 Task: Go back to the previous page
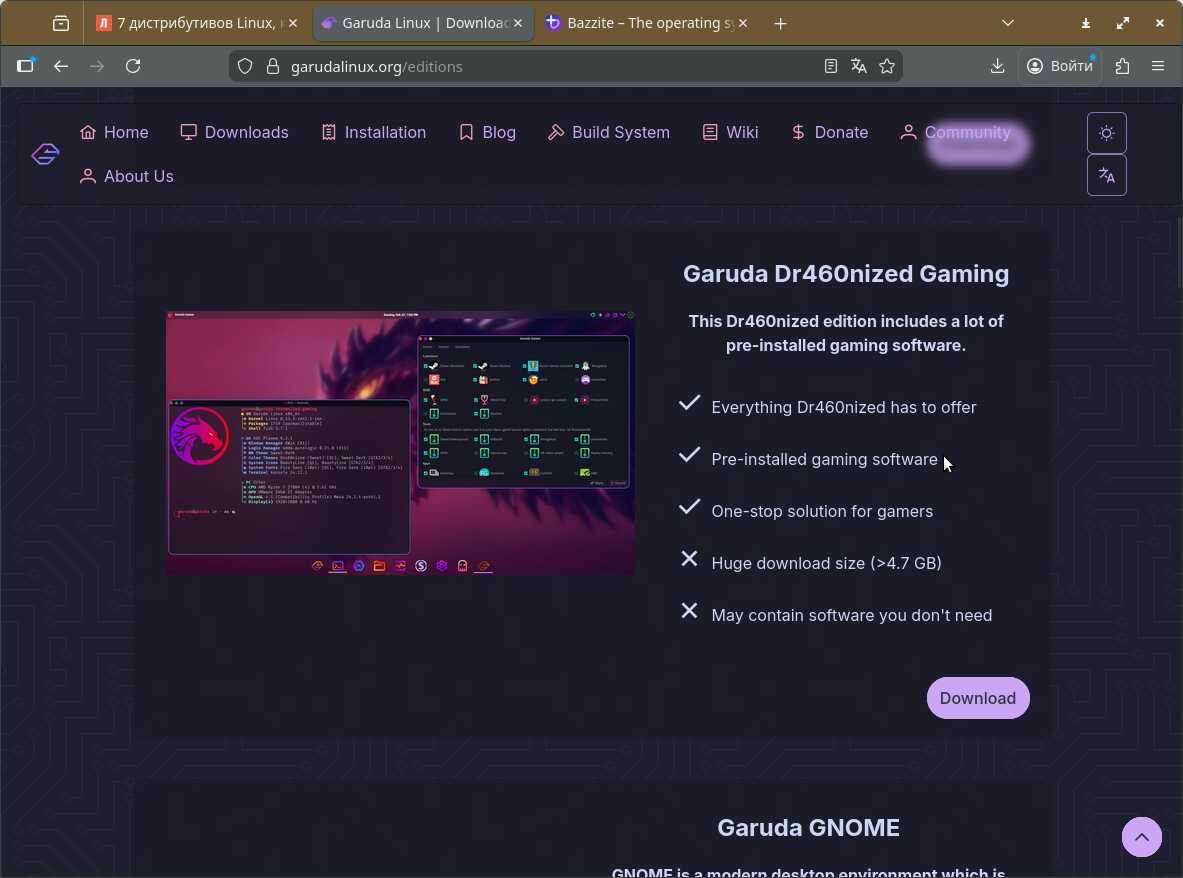click(61, 66)
